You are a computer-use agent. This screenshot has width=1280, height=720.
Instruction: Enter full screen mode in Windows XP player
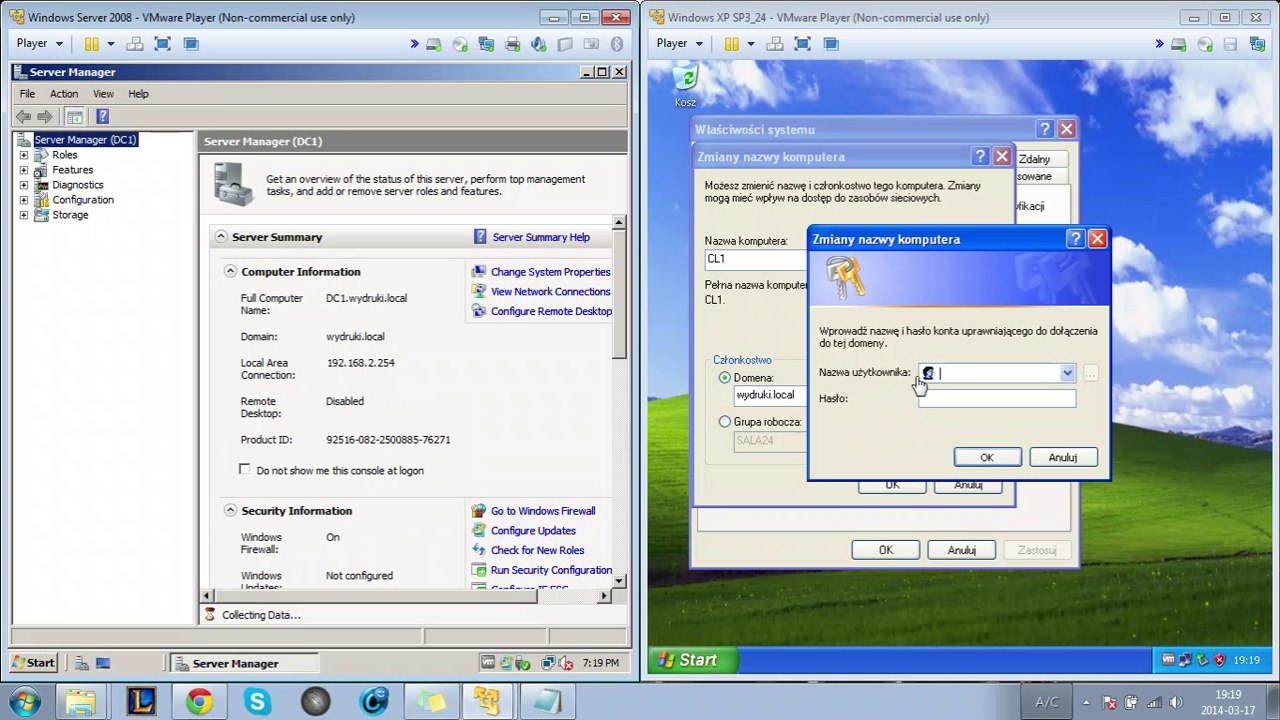coord(803,44)
